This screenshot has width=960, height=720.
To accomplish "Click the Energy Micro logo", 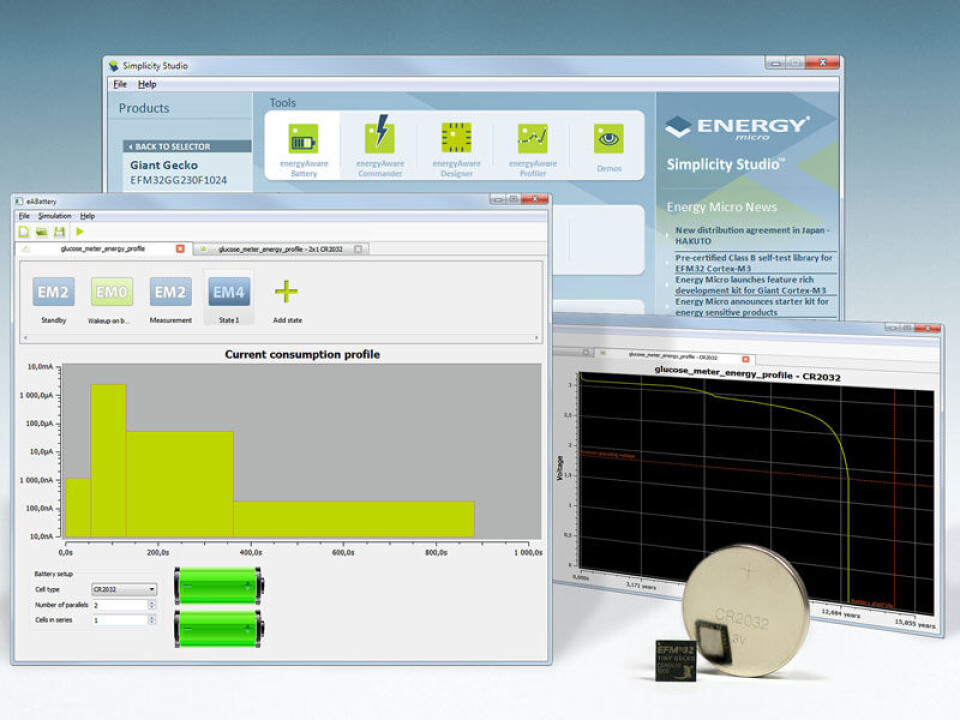I will click(x=737, y=127).
